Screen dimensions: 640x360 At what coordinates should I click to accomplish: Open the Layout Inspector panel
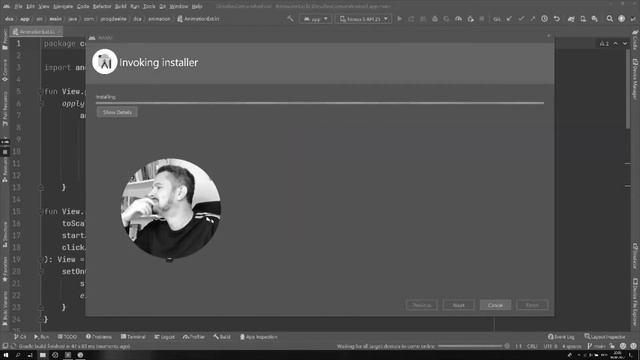point(605,337)
